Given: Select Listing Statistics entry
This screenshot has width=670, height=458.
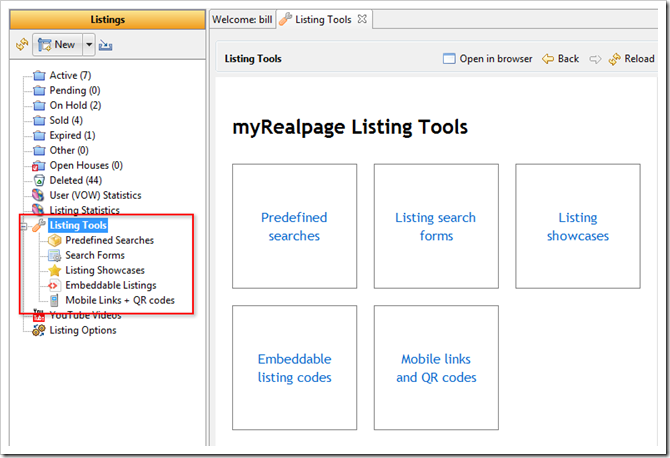Looking at the screenshot, I should (x=85, y=210).
